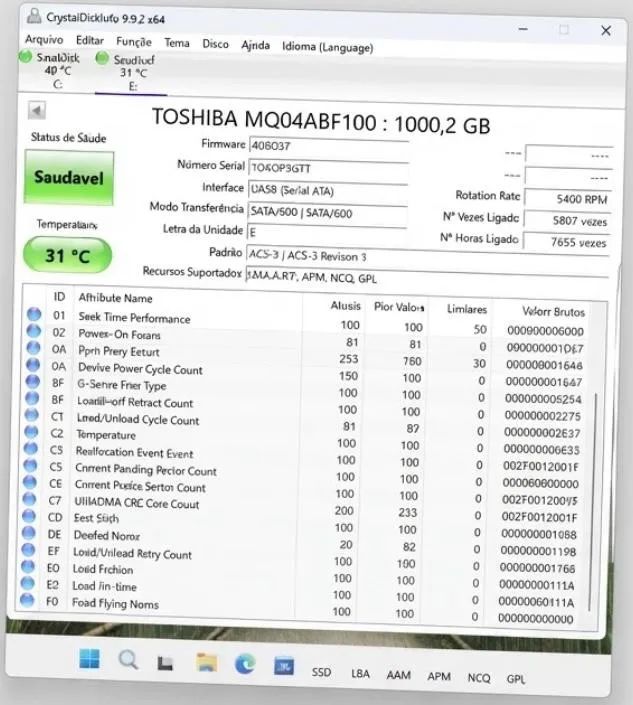633x705 pixels.
Task: Select the Seek Time Performance attribute name
Action: tap(134, 318)
